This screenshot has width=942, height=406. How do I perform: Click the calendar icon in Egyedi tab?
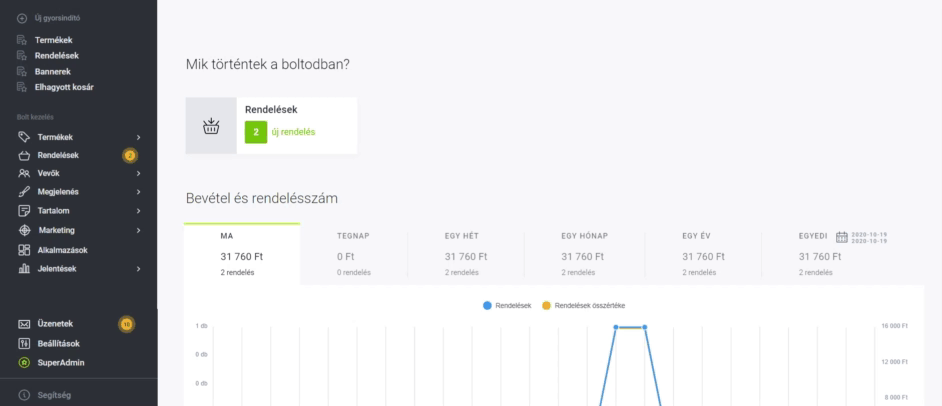(842, 237)
